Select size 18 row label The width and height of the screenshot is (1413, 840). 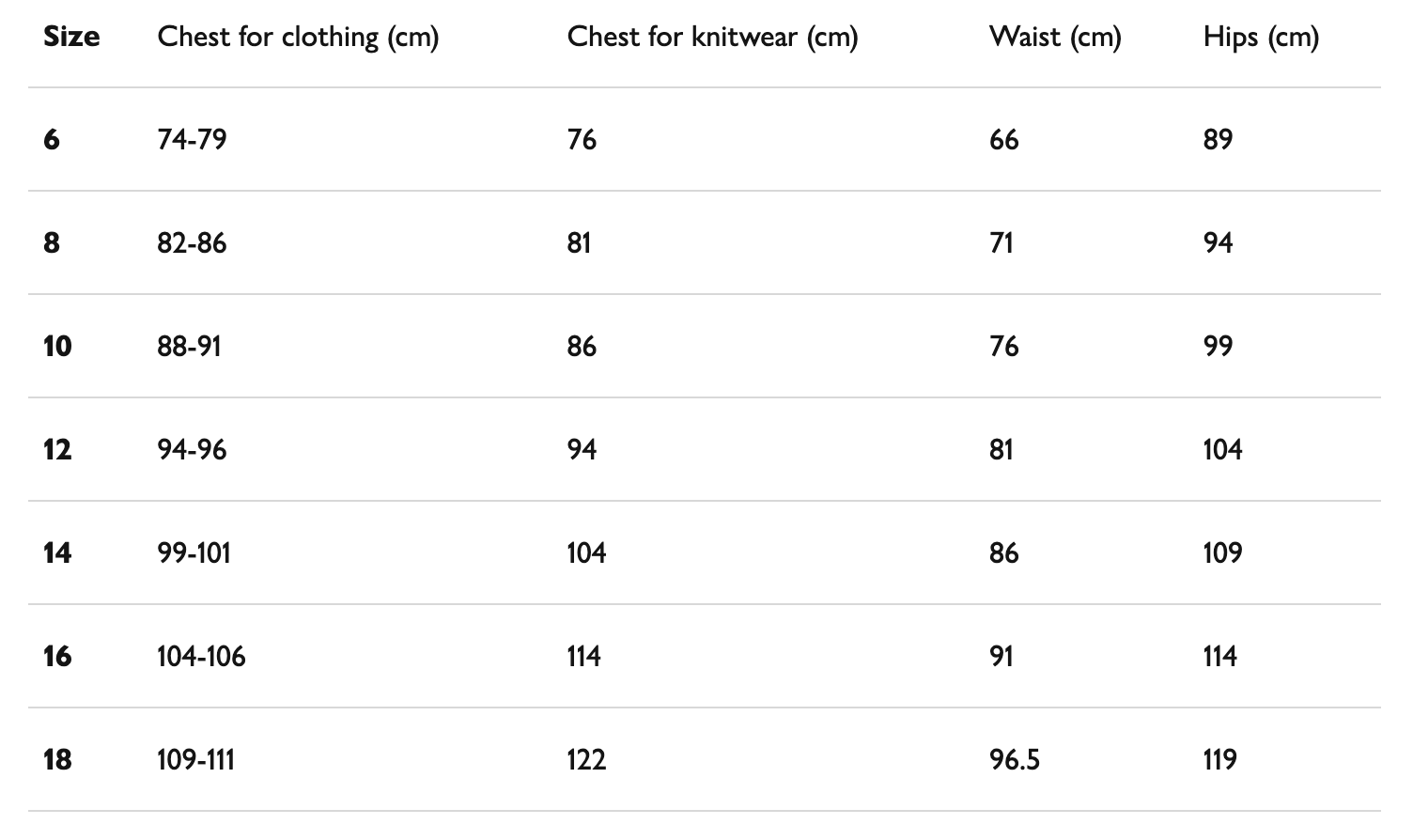(x=57, y=760)
